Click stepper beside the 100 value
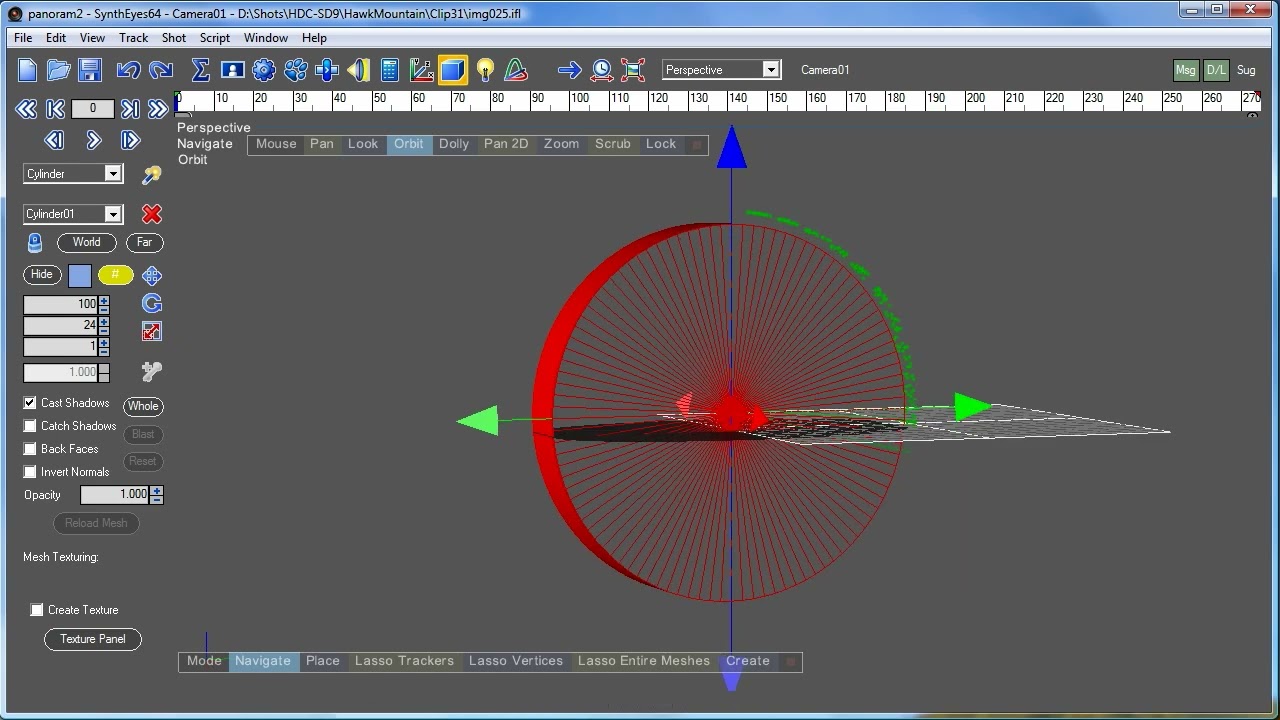 [x=104, y=304]
